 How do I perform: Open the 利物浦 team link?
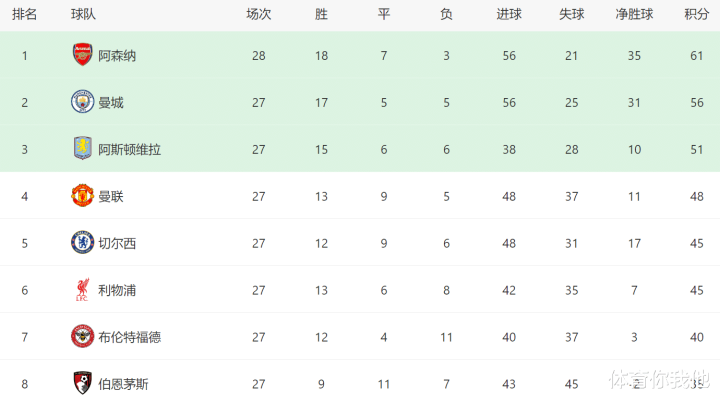point(117,291)
